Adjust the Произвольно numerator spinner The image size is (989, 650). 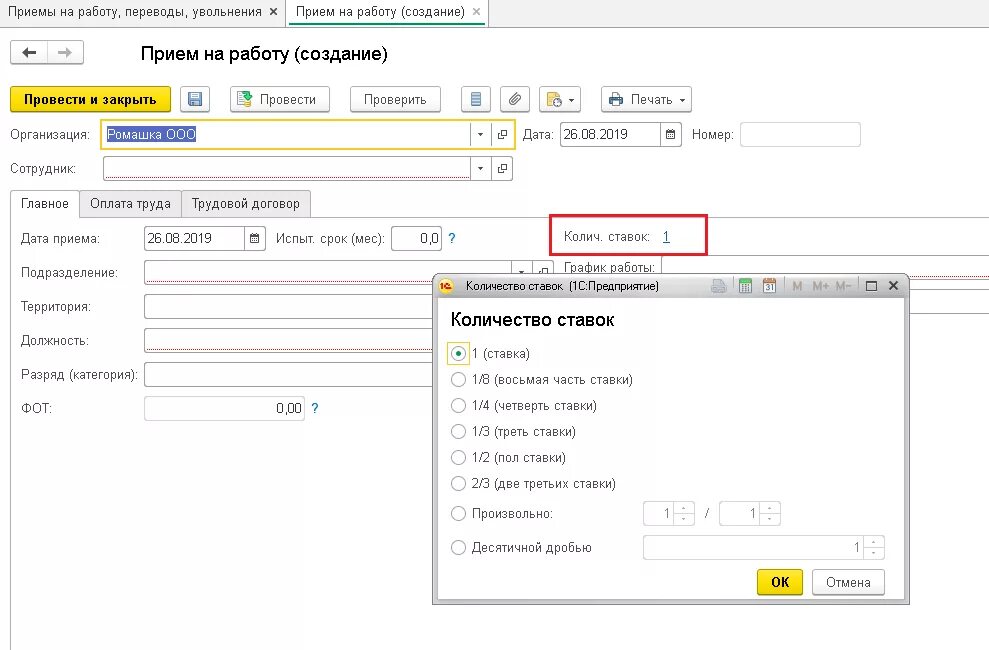click(x=684, y=514)
